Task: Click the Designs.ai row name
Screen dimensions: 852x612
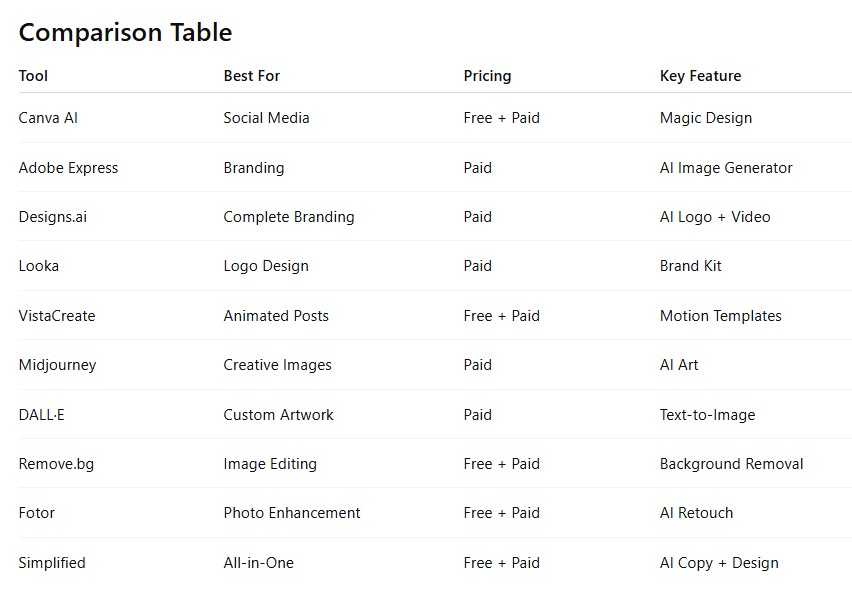Action: point(52,217)
